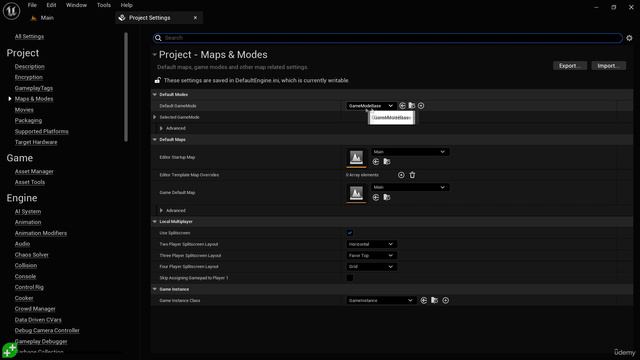Open Two Player Splitscreen Layout dropdown
The image size is (640, 360).
tap(372, 244)
